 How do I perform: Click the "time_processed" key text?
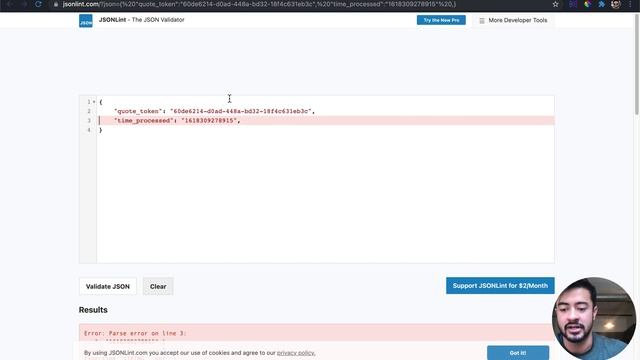pos(144,120)
